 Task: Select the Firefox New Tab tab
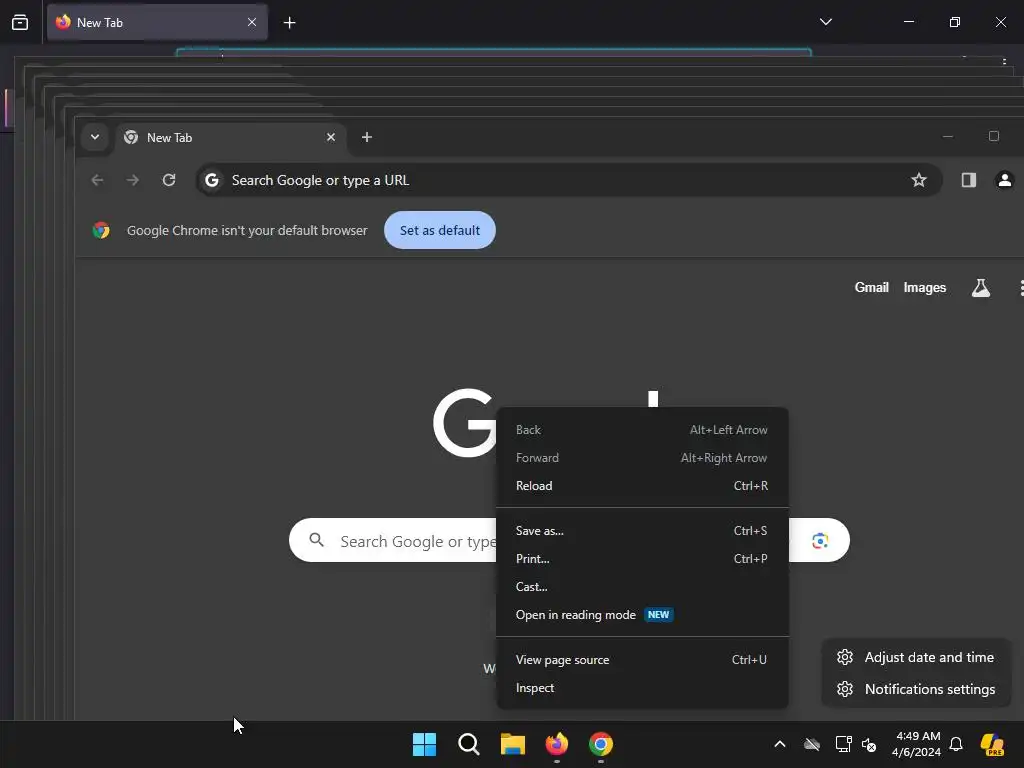click(157, 22)
